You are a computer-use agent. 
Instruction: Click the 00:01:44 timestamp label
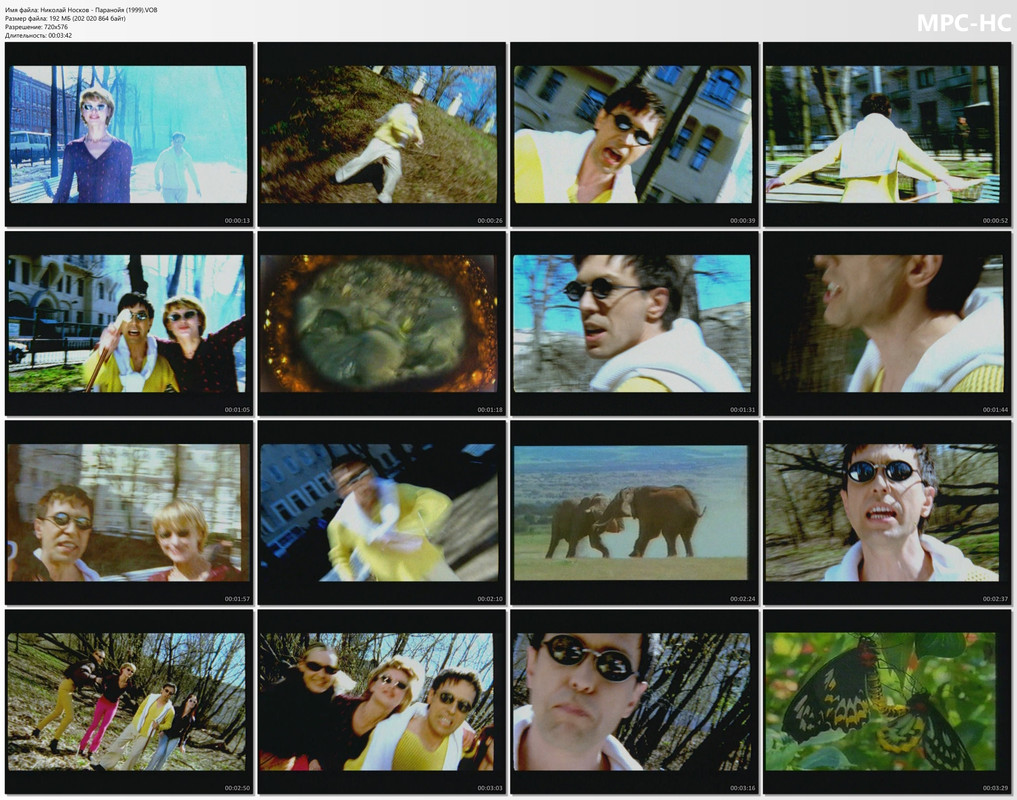click(x=995, y=410)
